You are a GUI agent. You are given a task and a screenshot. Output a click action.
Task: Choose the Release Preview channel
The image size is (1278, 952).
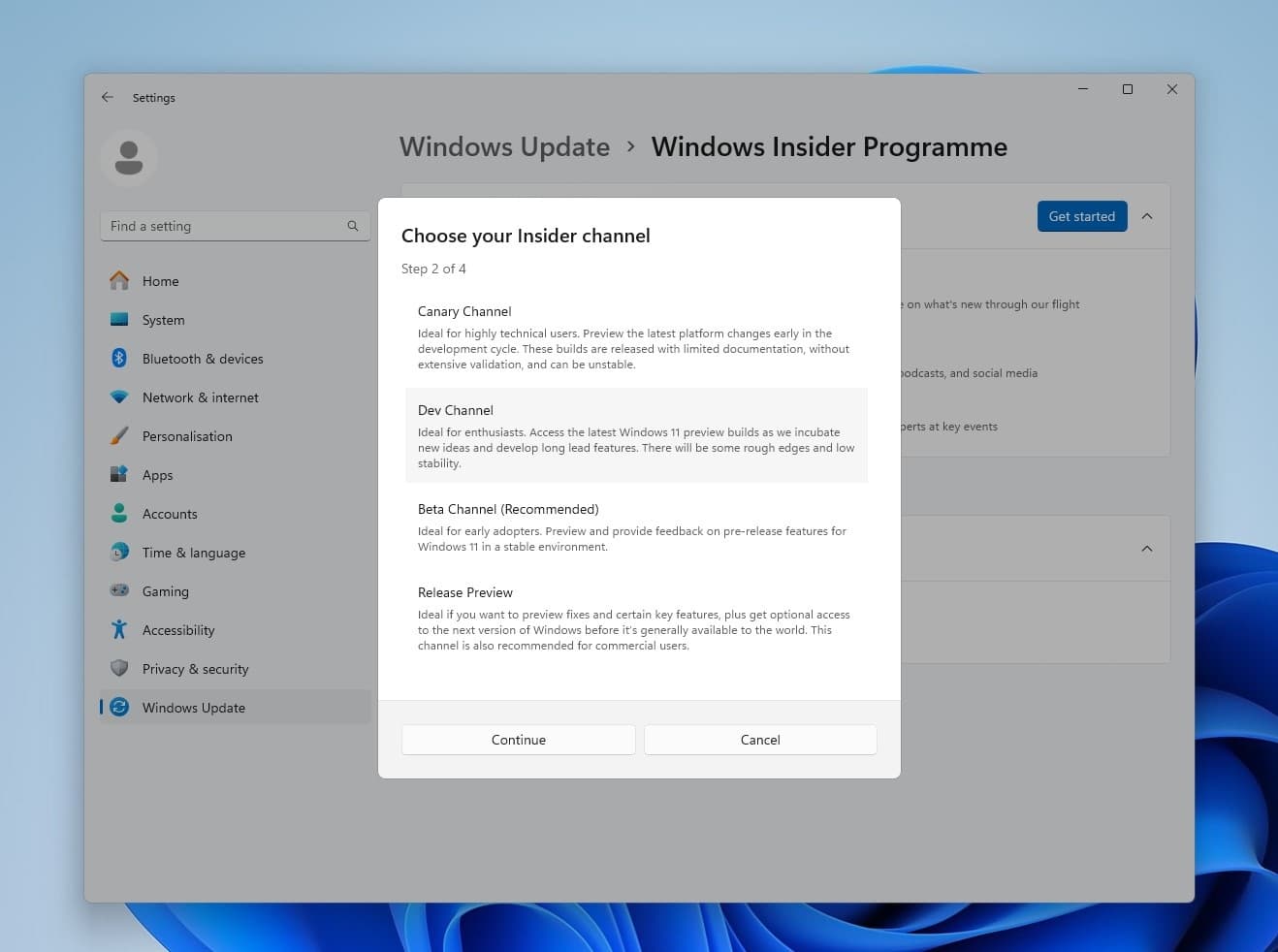[636, 618]
